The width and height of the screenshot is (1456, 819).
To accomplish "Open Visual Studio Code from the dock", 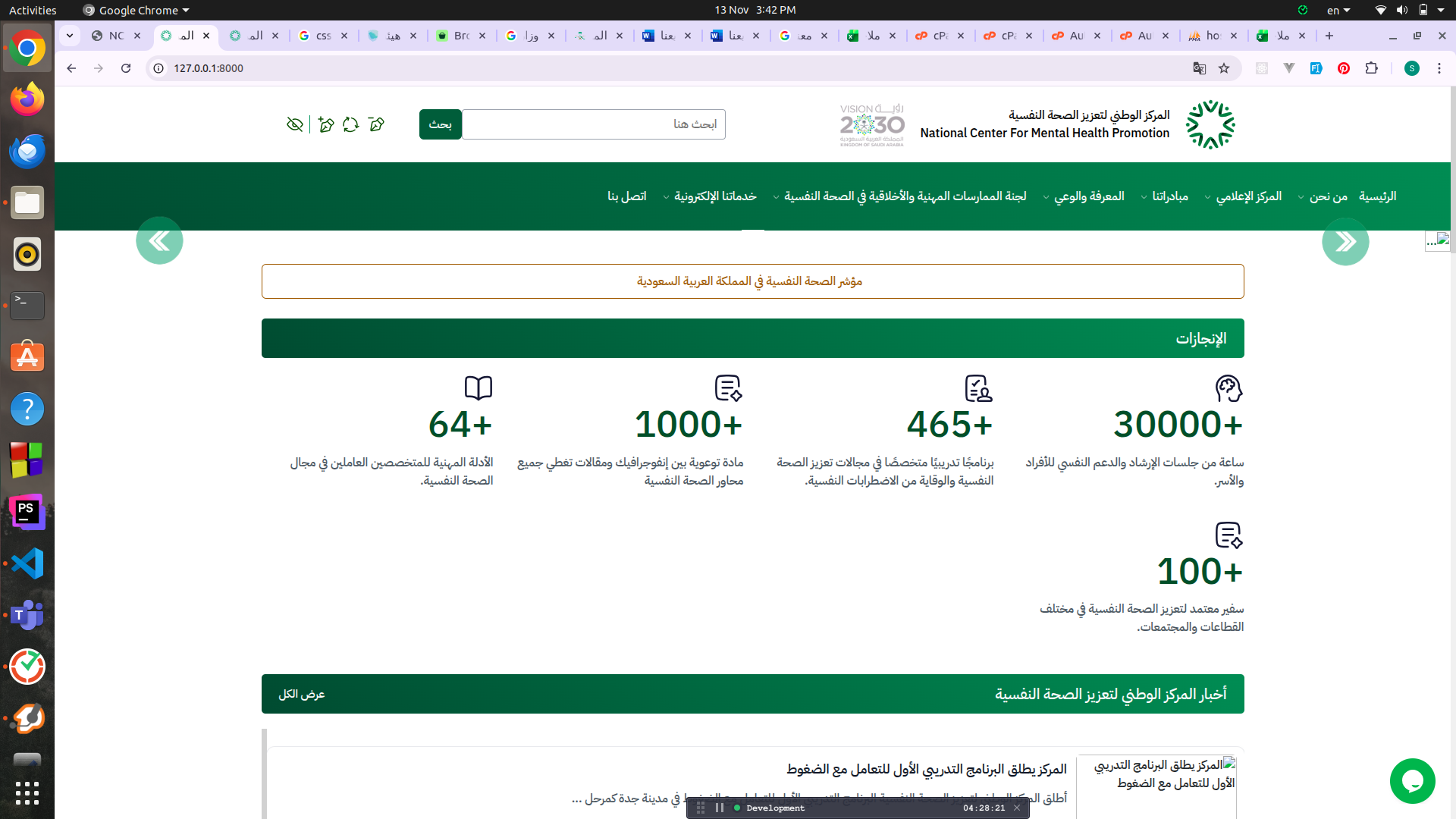I will (27, 563).
